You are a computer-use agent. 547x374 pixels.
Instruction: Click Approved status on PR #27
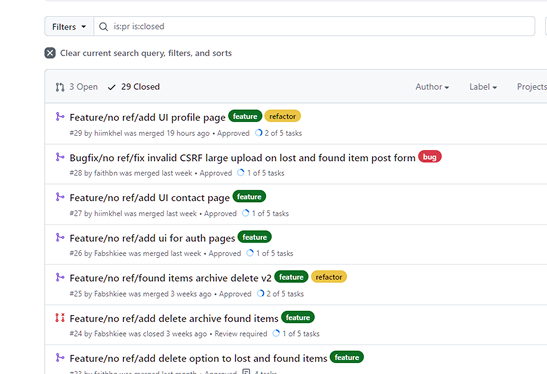[220, 214]
